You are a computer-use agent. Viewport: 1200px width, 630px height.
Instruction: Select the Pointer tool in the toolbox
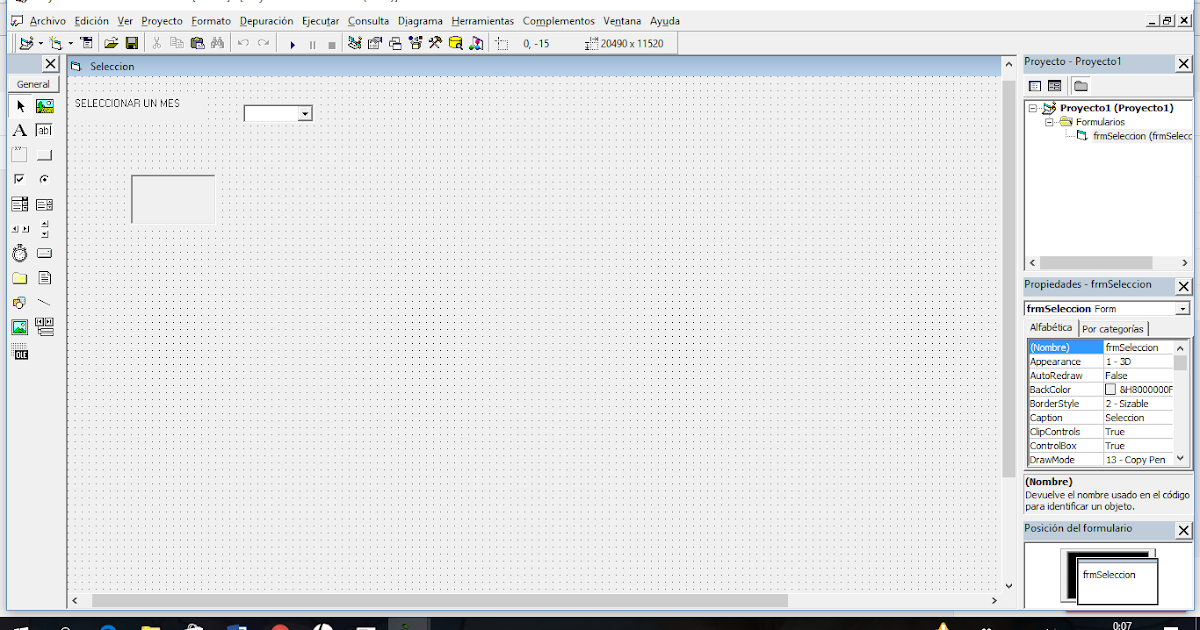(19, 105)
